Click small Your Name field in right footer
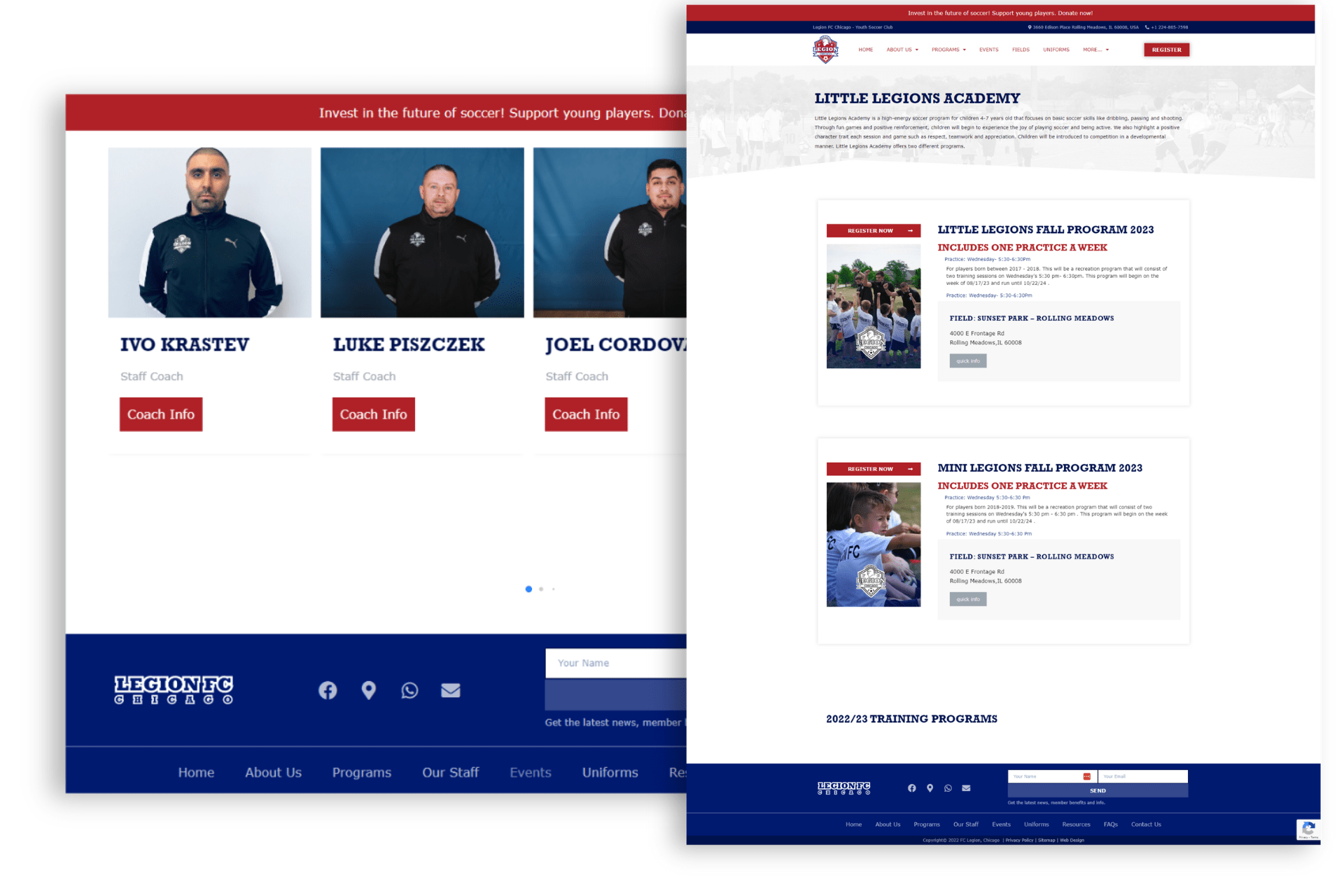The width and height of the screenshot is (1344, 896). 1052,776
